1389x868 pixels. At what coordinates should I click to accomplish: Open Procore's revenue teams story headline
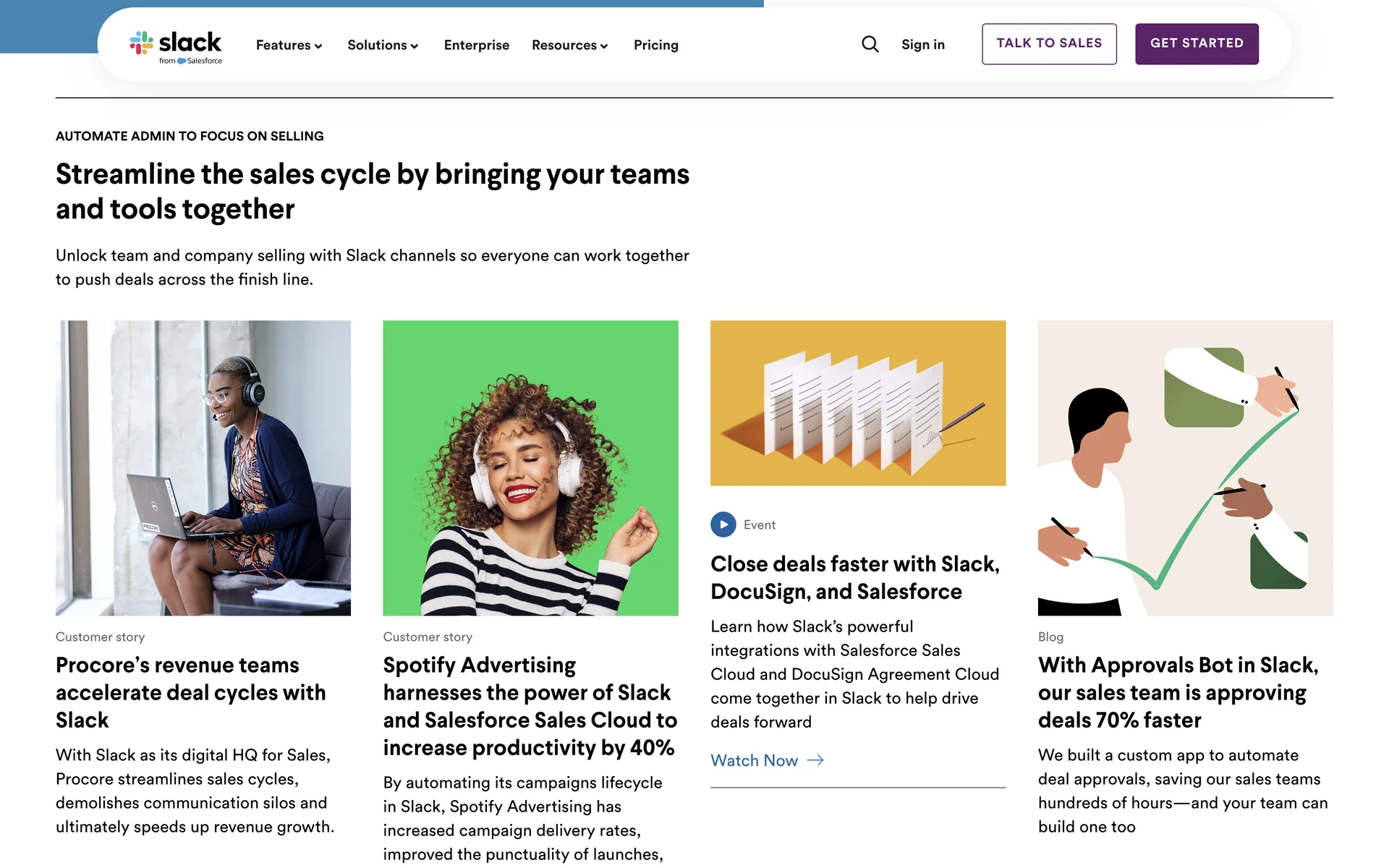190,692
